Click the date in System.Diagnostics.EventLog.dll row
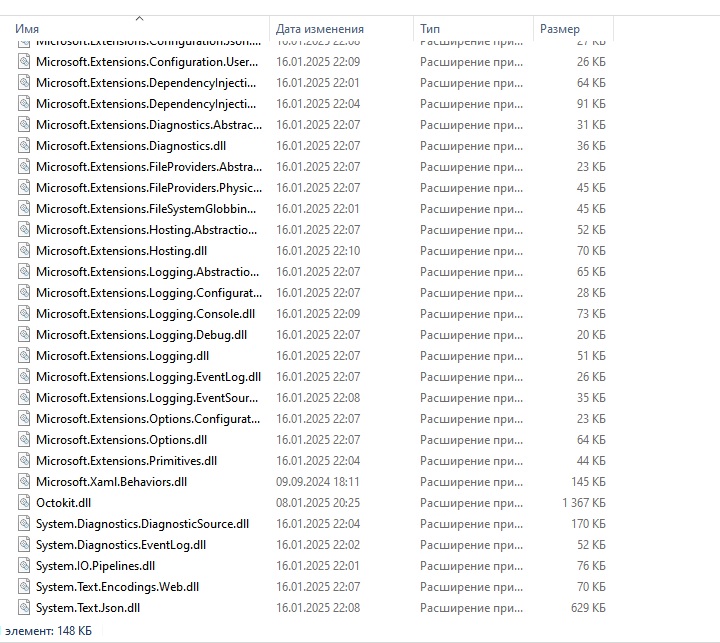The image size is (720, 643). click(318, 545)
